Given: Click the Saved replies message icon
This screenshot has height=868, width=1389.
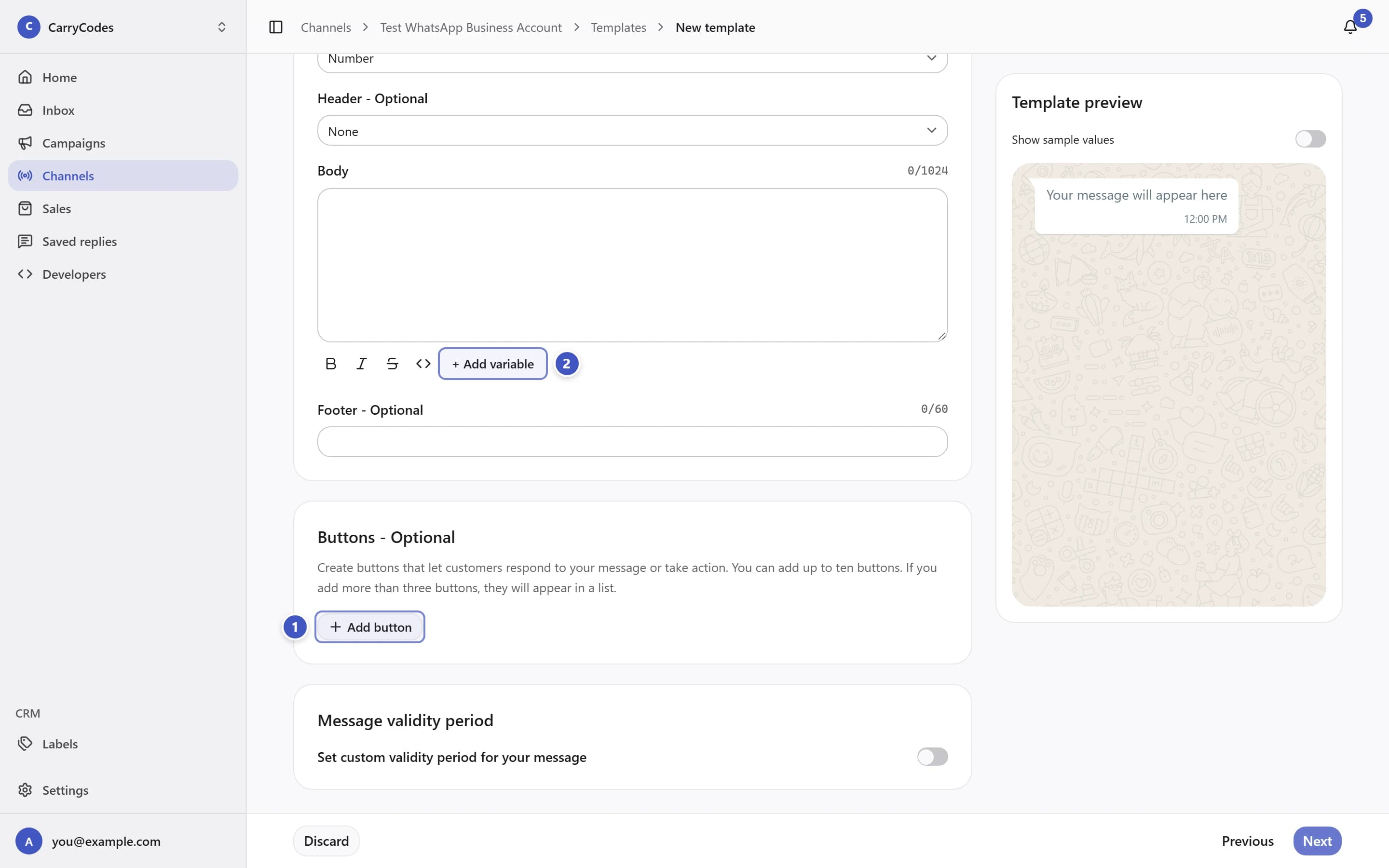Looking at the screenshot, I should [x=25, y=241].
